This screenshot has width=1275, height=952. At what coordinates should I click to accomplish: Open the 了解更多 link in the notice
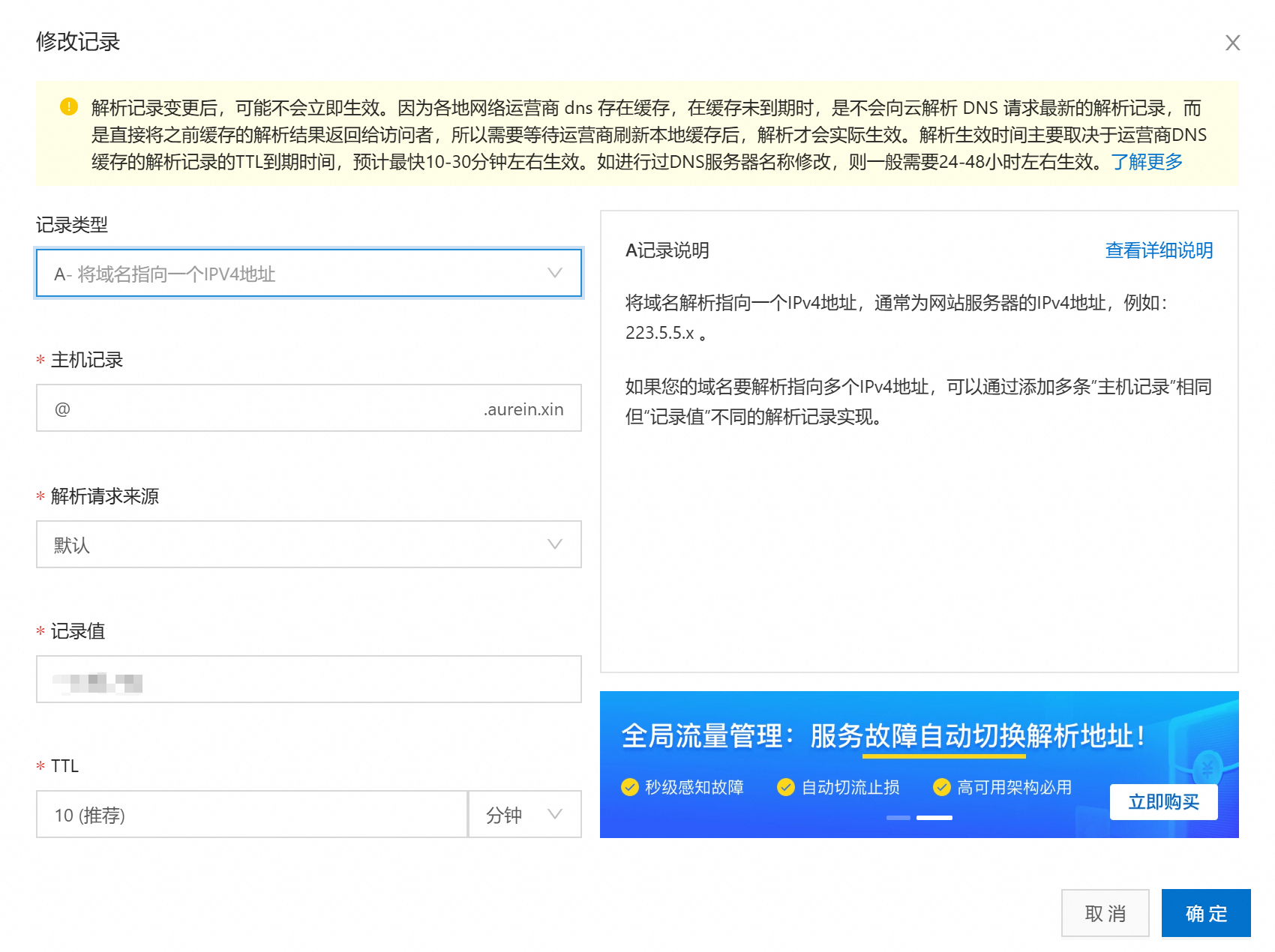(x=1147, y=161)
